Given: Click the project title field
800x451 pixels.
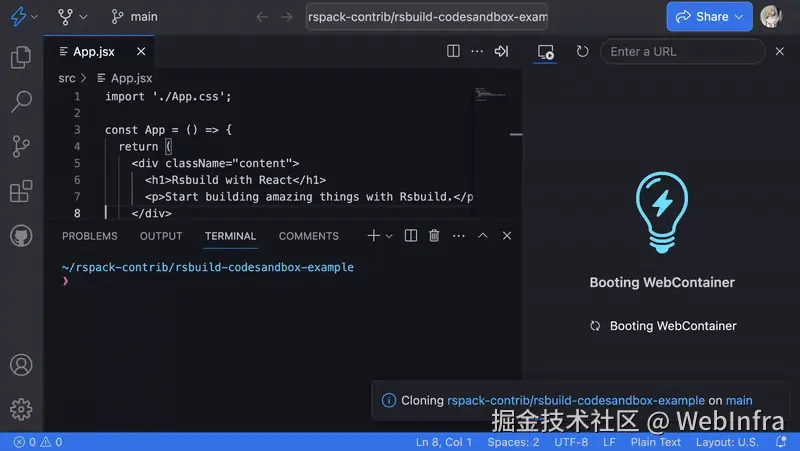Looking at the screenshot, I should pyautogui.click(x=427, y=17).
